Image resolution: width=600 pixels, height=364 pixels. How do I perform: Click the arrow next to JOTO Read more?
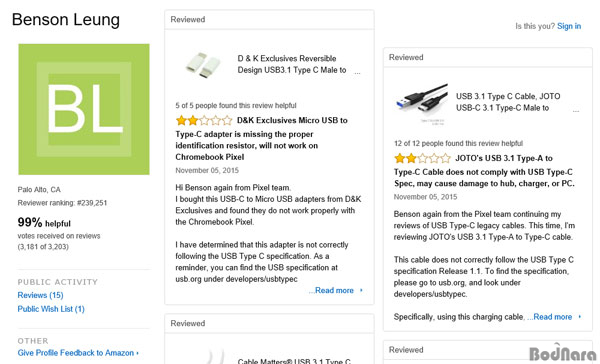click(580, 317)
